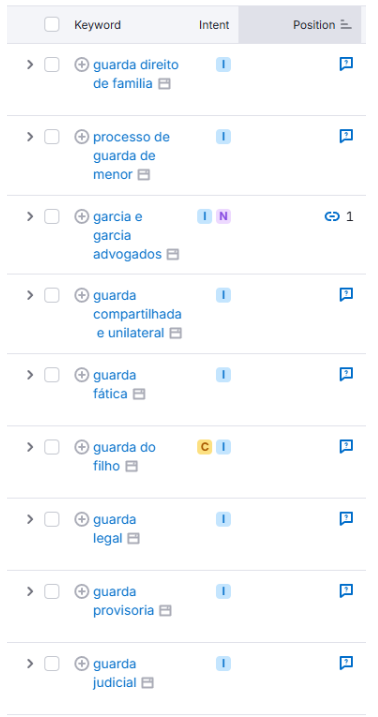378x717 pixels.
Task: Tick the select-all checkbox in header
Action: tap(52, 25)
